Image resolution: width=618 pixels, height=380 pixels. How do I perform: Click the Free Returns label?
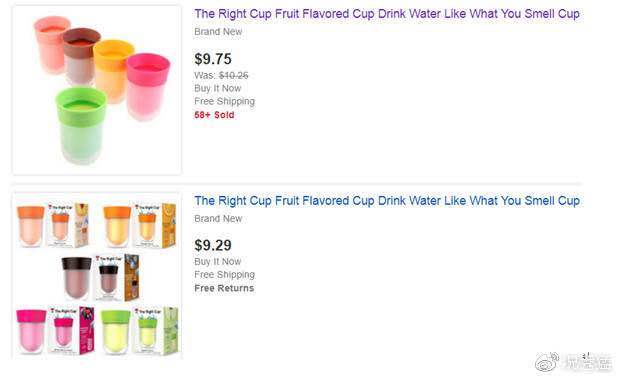coord(224,288)
